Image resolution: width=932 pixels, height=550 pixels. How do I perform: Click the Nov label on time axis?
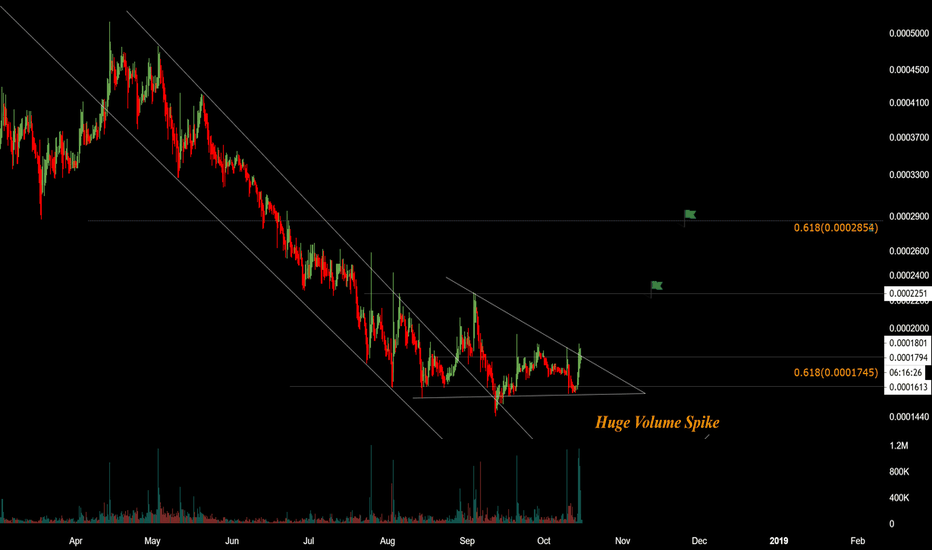[622, 541]
